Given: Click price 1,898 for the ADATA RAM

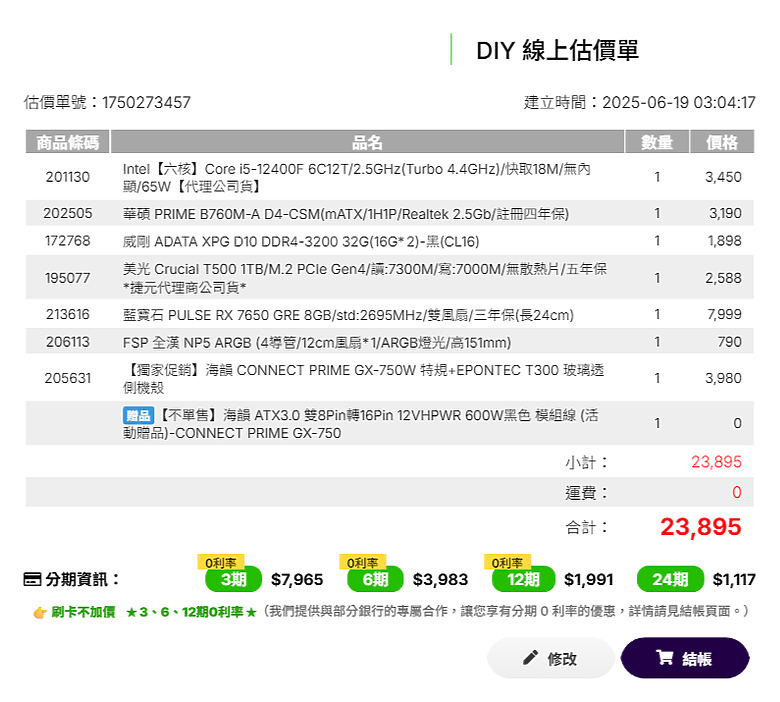Looking at the screenshot, I should click(x=724, y=241).
